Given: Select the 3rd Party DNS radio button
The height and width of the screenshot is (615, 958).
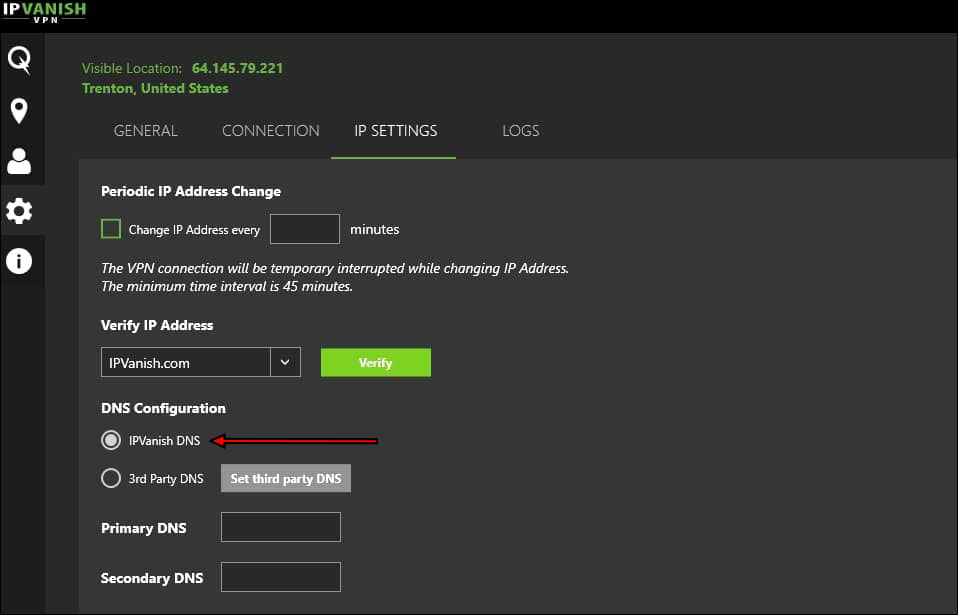Looking at the screenshot, I should click(111, 478).
